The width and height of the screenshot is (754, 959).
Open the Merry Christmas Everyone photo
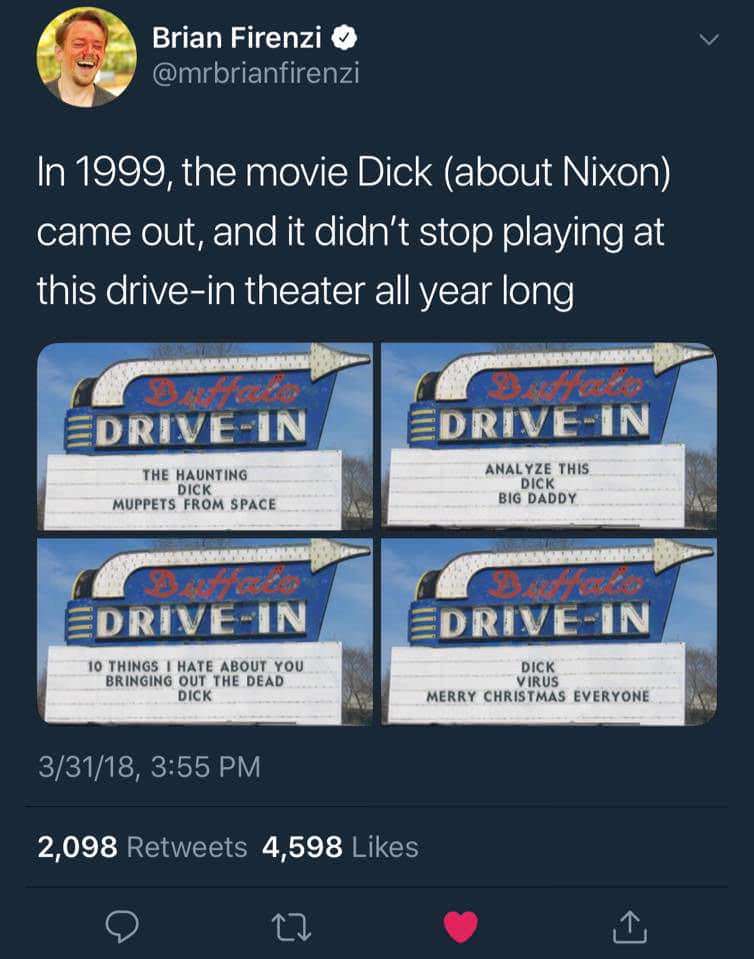pos(549,632)
